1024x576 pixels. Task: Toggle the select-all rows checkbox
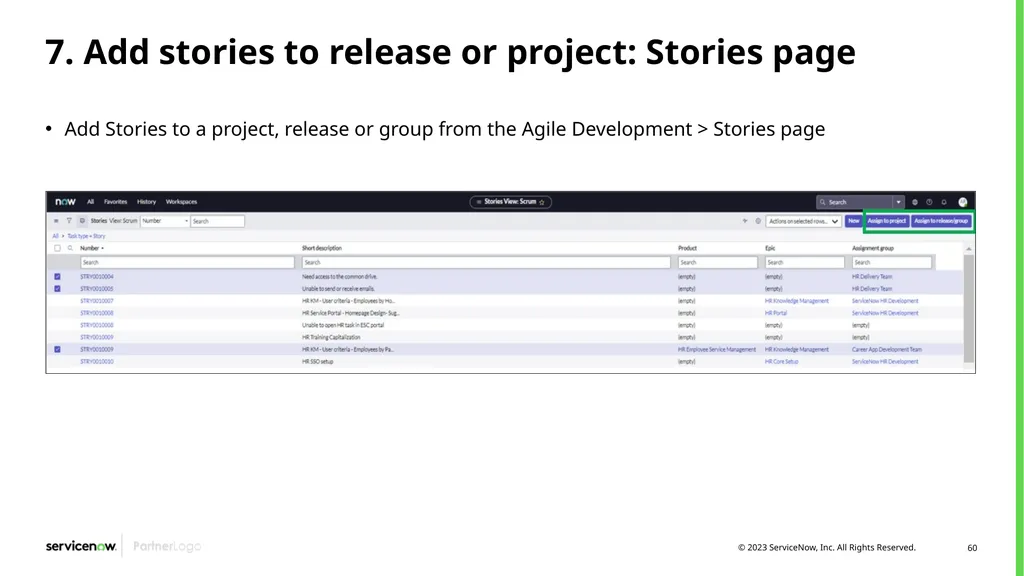pos(57,248)
